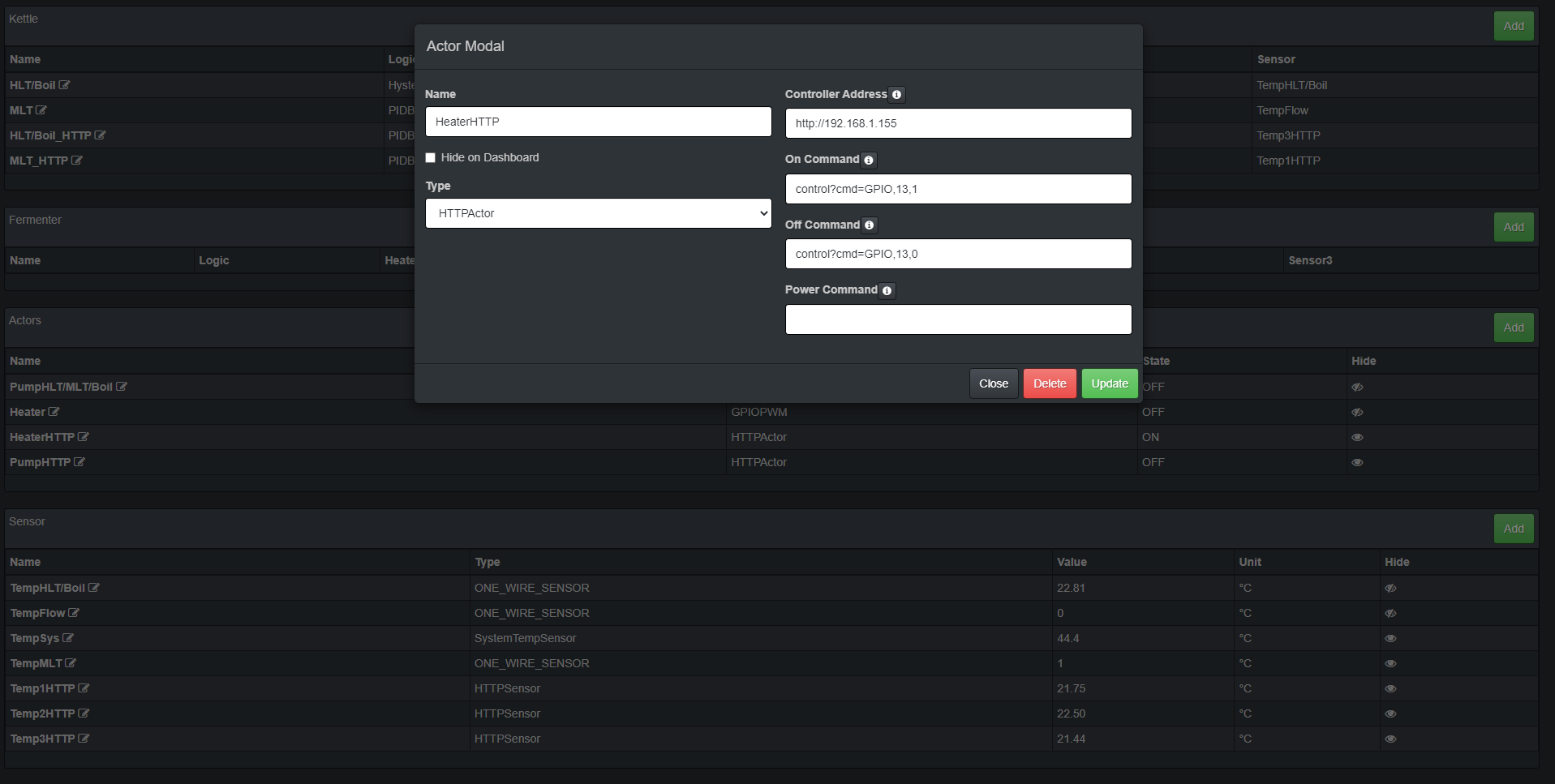Click the green Update button
The image size is (1555, 784).
pyautogui.click(x=1110, y=383)
